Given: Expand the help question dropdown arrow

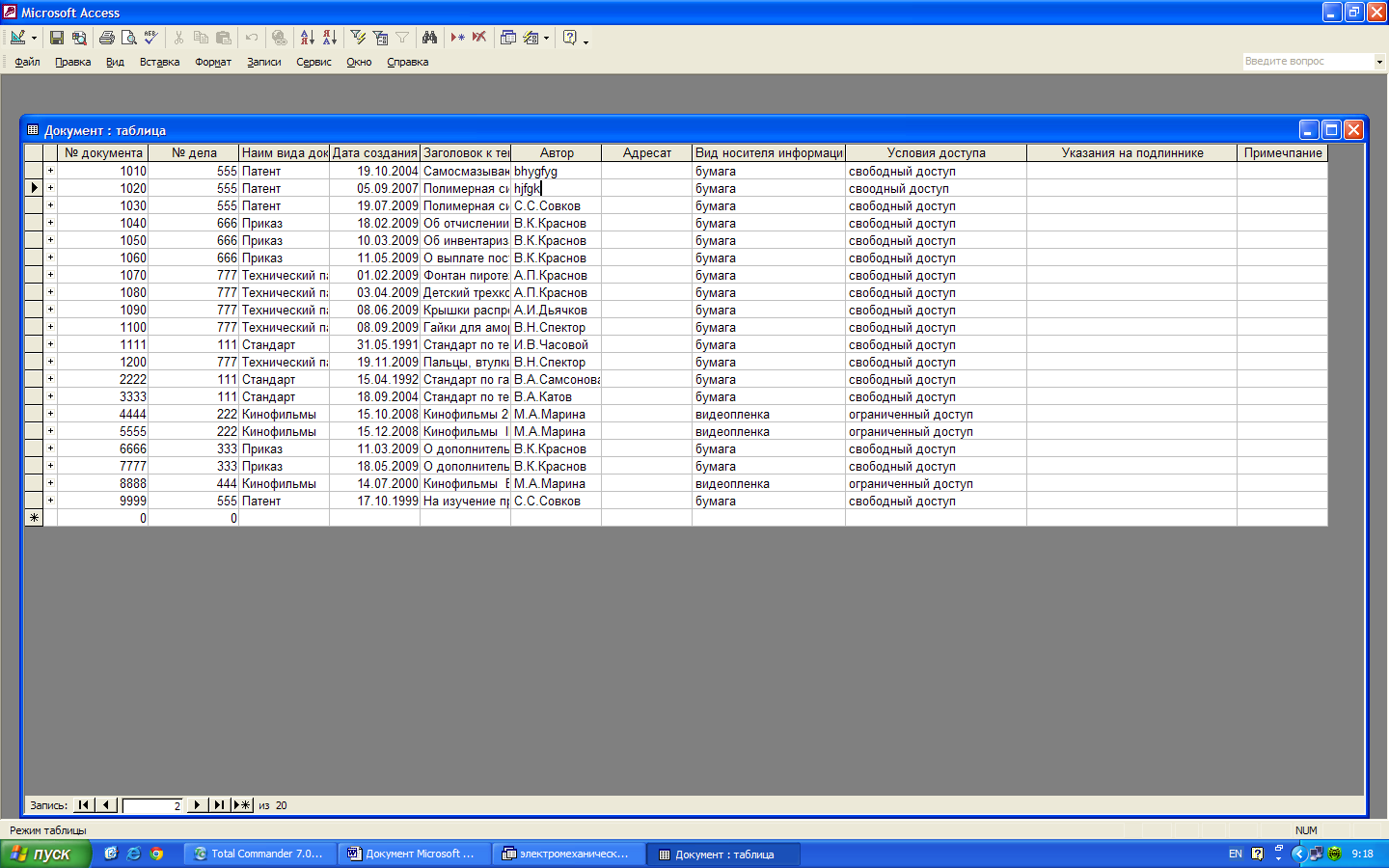Looking at the screenshot, I should (1379, 61).
